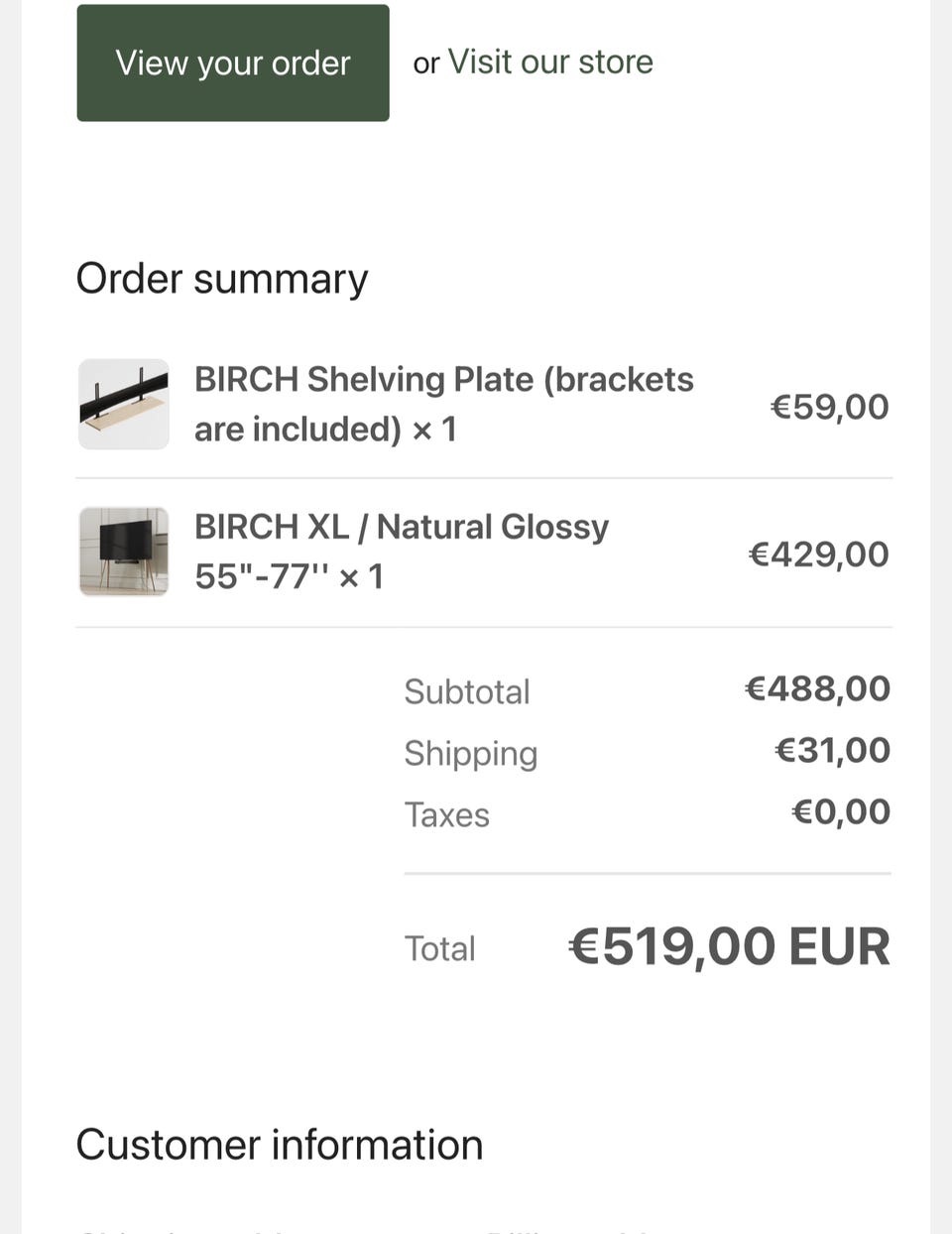Click the Order summary heading
952x1234 pixels.
pyautogui.click(x=222, y=279)
